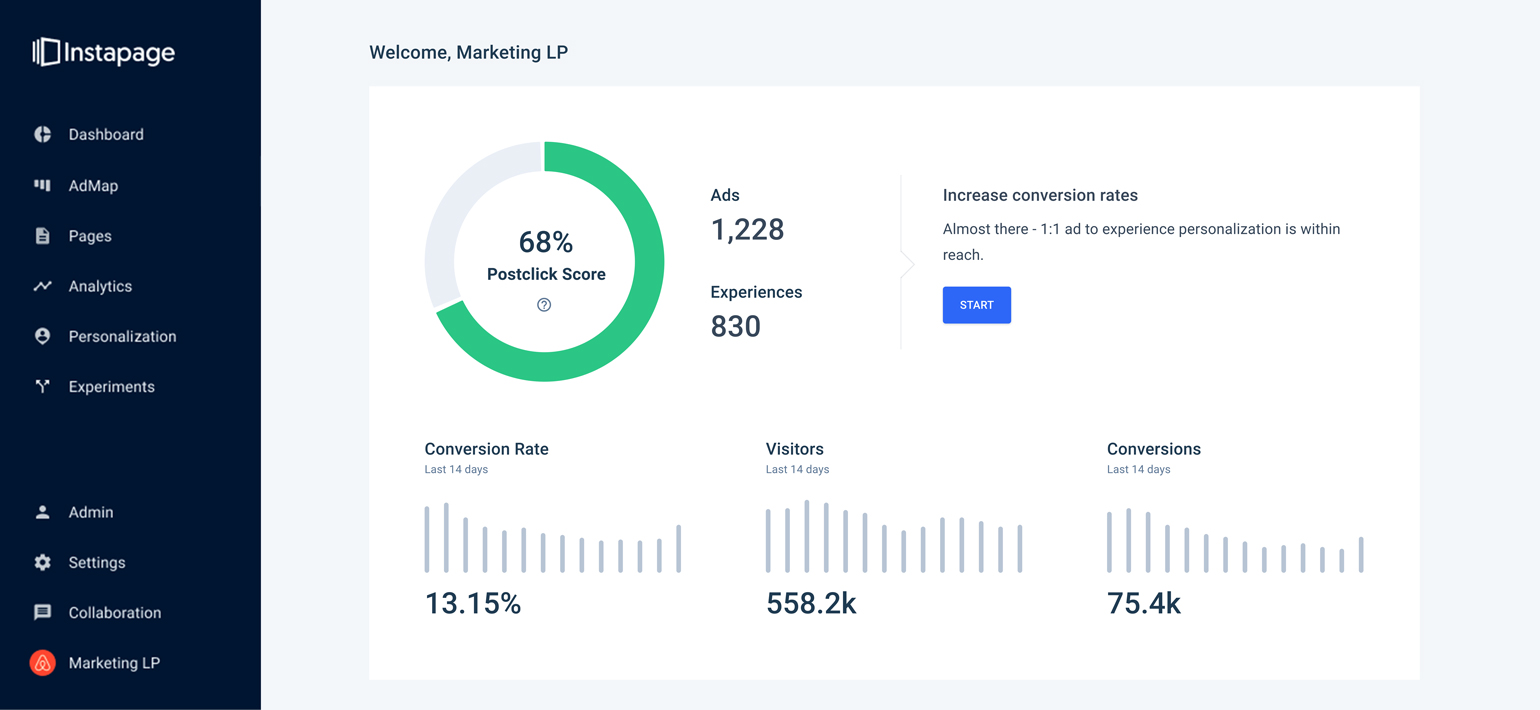
Task: Select Experiments from the navigation menu
Action: click(x=111, y=387)
